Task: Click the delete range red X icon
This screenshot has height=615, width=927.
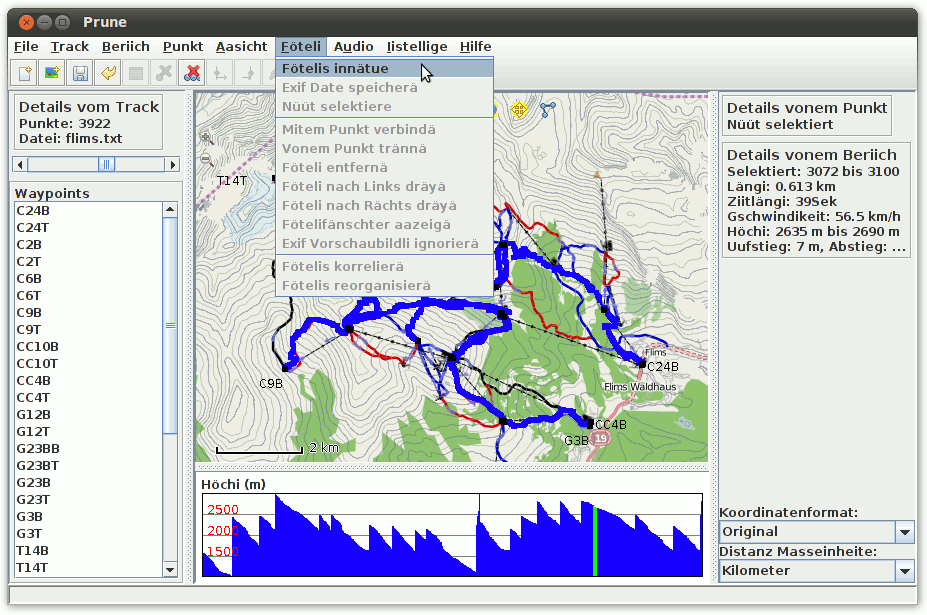Action: pyautogui.click(x=193, y=73)
